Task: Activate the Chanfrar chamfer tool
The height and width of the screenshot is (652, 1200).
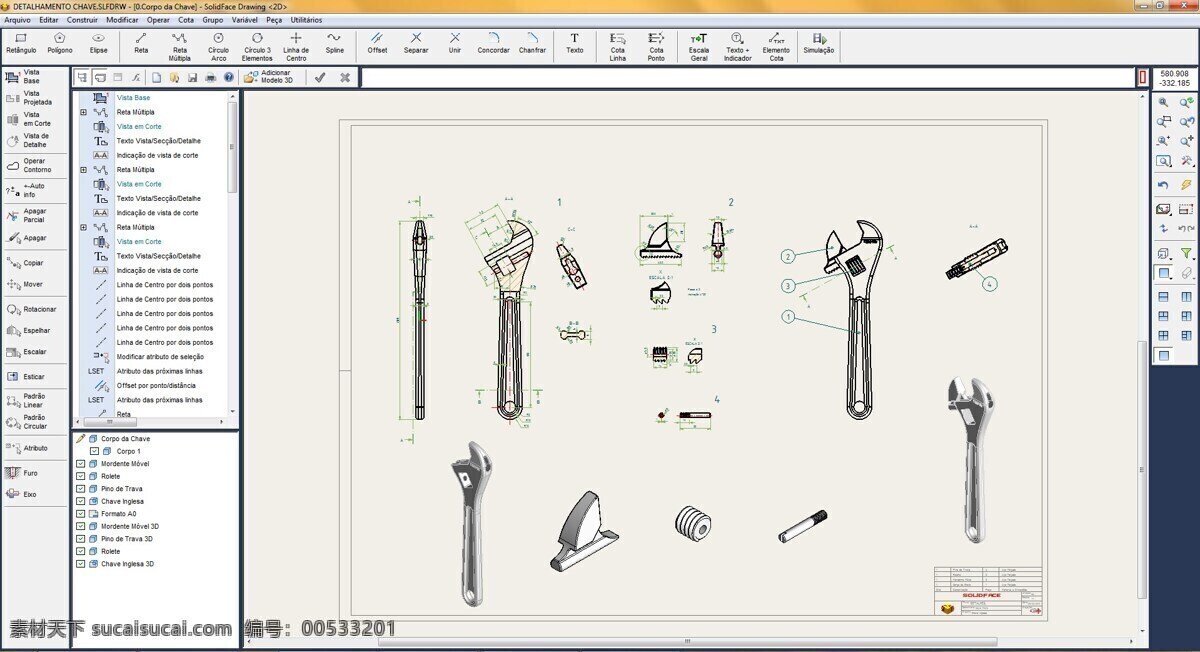Action: click(532, 44)
